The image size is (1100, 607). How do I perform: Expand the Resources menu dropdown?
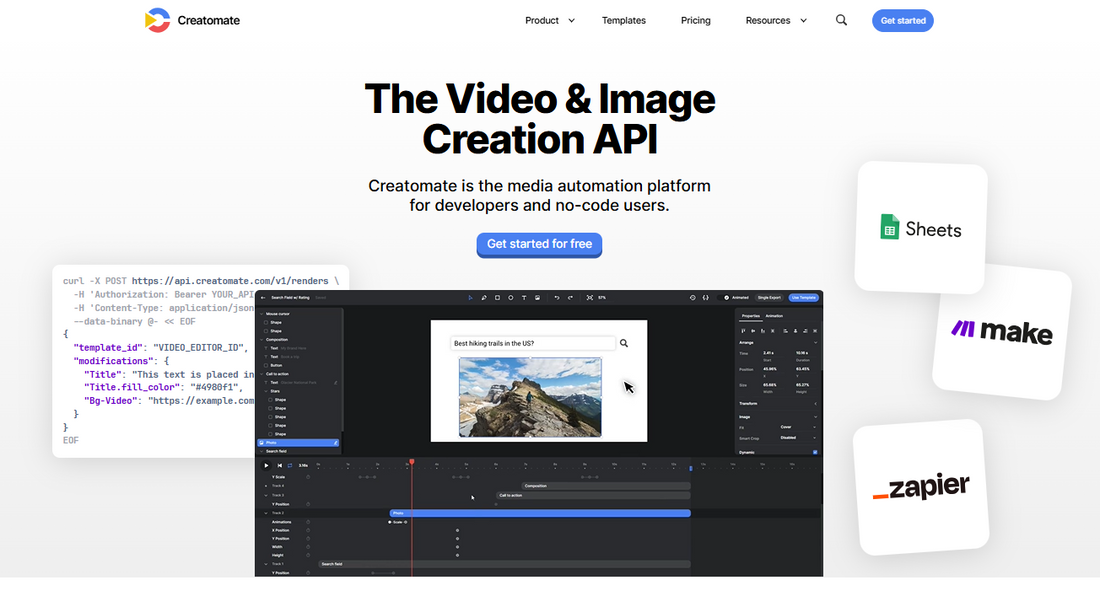776,20
